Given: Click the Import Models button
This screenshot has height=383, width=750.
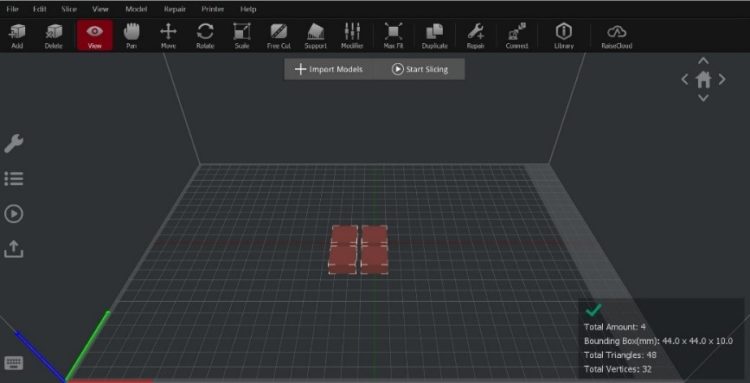Looking at the screenshot, I should click(x=329, y=69).
